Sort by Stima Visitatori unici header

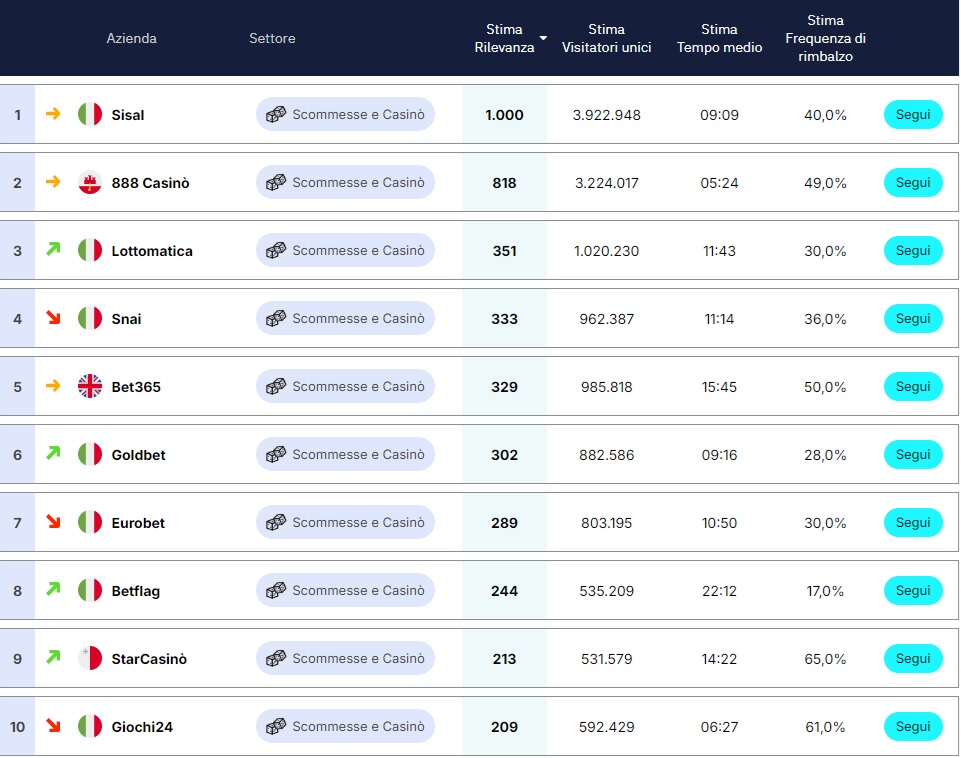coord(607,38)
